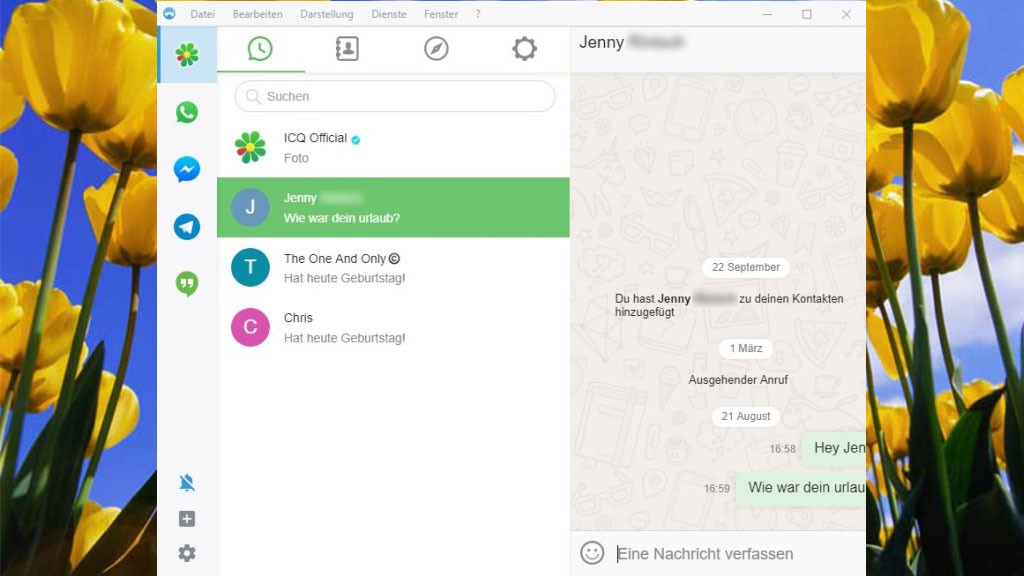Select the Telegram service icon

pyautogui.click(x=187, y=227)
